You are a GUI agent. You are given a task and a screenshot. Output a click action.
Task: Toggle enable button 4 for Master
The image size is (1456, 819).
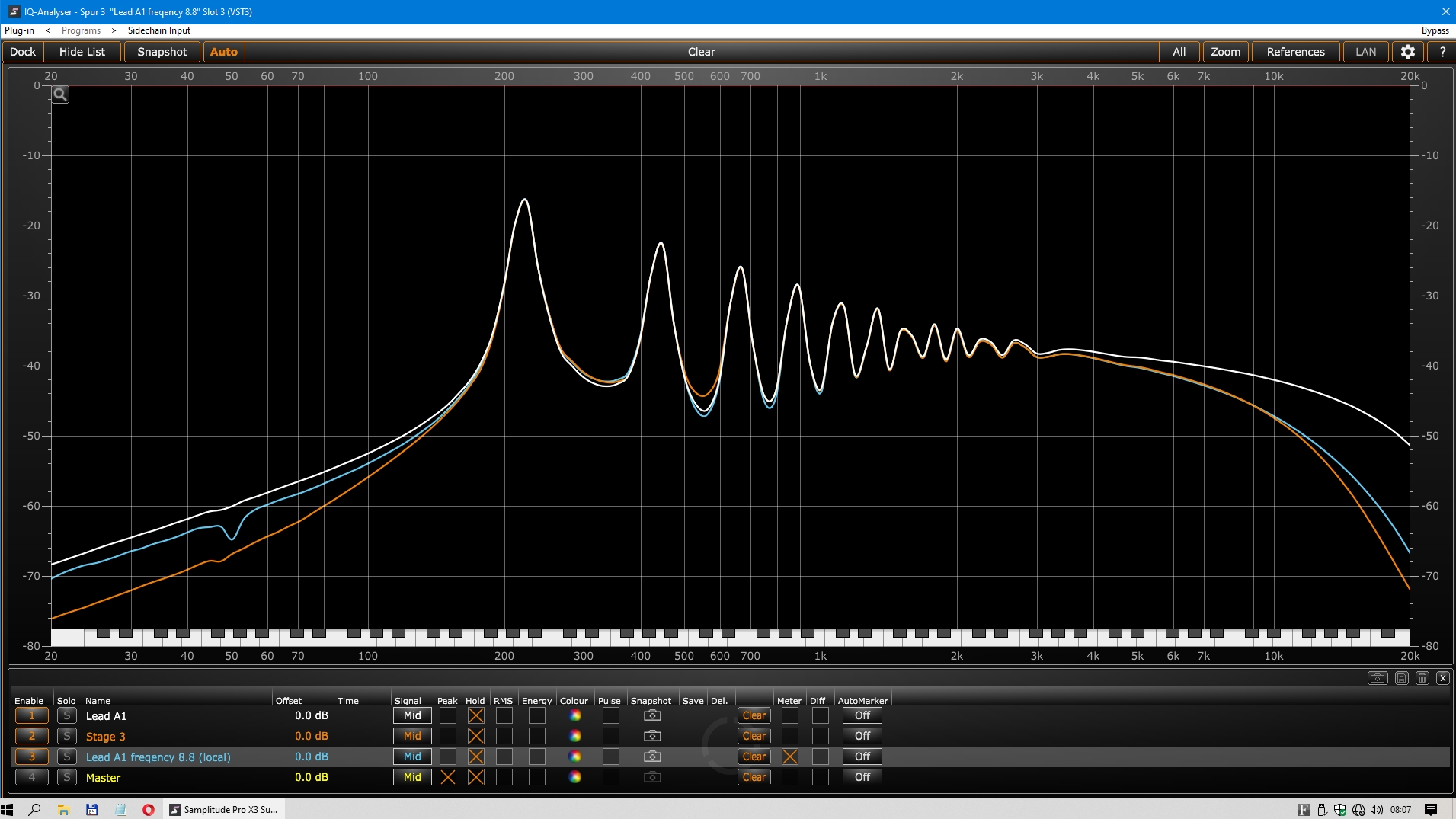coord(32,777)
